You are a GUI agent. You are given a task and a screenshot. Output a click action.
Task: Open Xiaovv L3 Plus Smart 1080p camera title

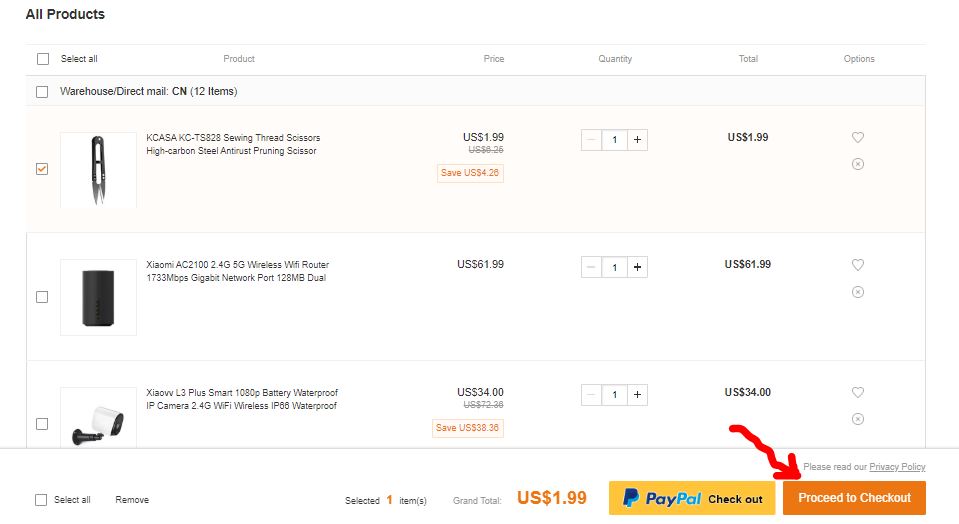(x=242, y=399)
